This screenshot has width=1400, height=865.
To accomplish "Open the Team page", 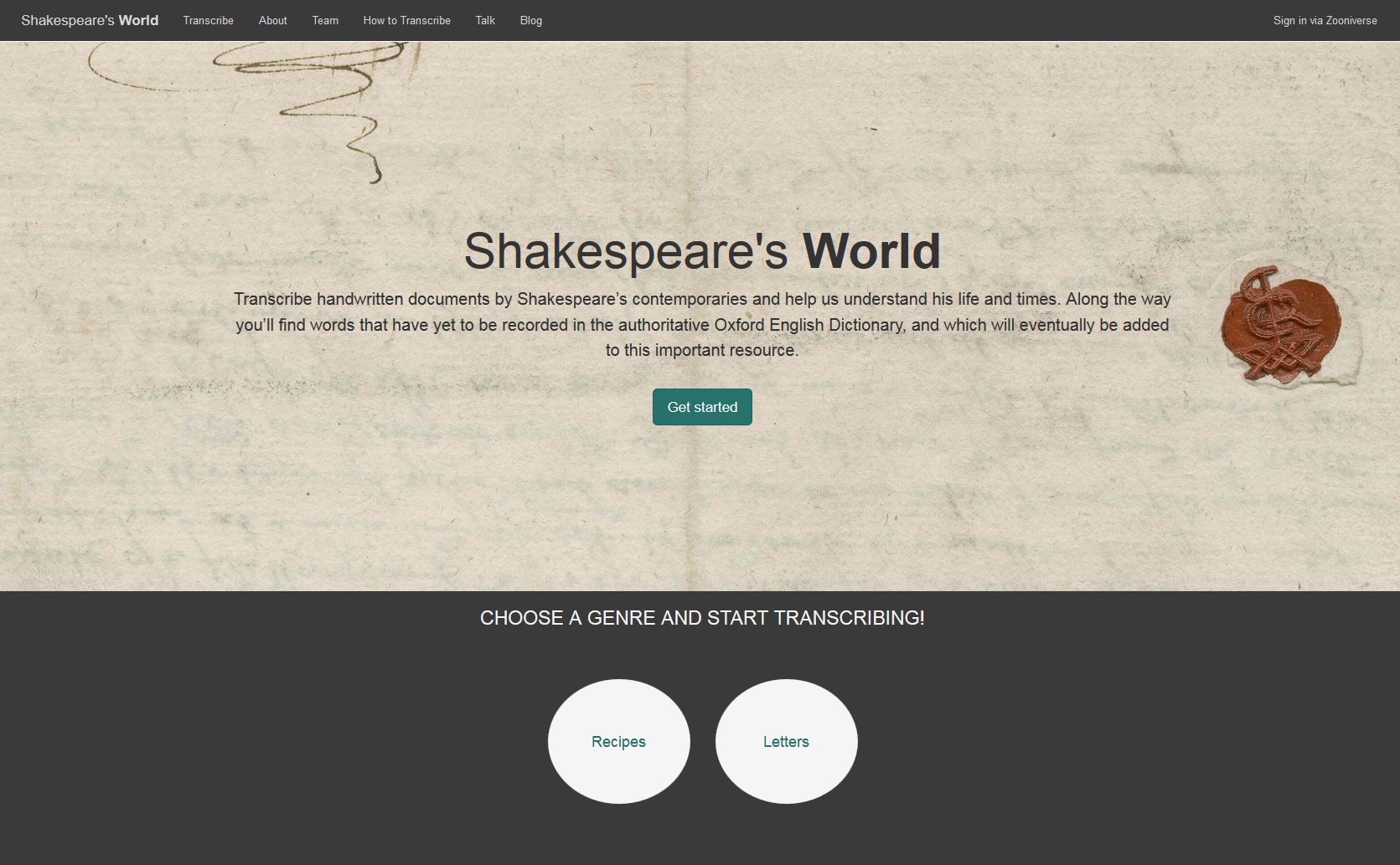I will pyautogui.click(x=325, y=20).
